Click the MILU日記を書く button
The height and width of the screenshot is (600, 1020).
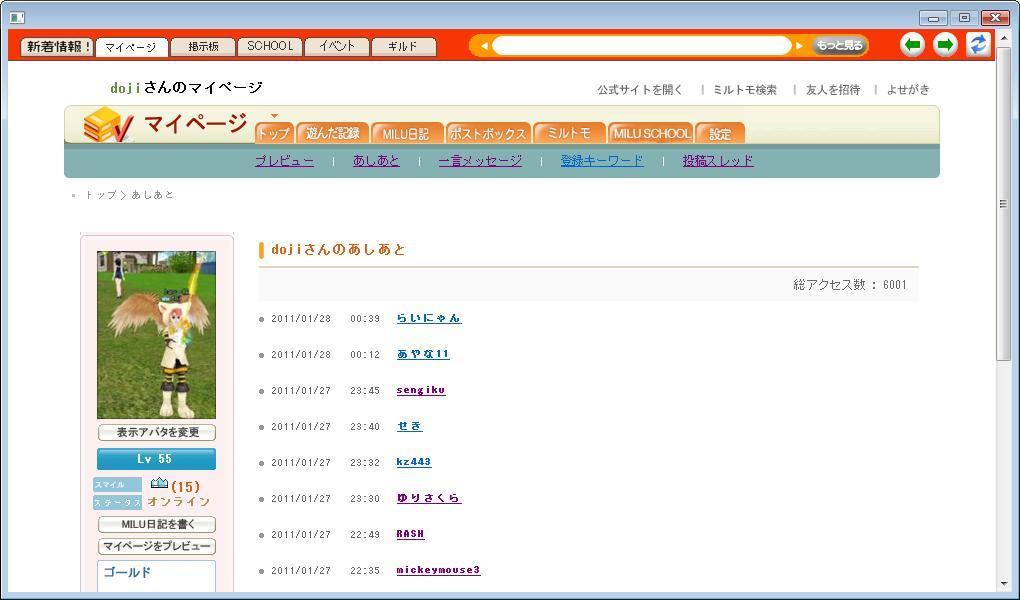click(156, 524)
